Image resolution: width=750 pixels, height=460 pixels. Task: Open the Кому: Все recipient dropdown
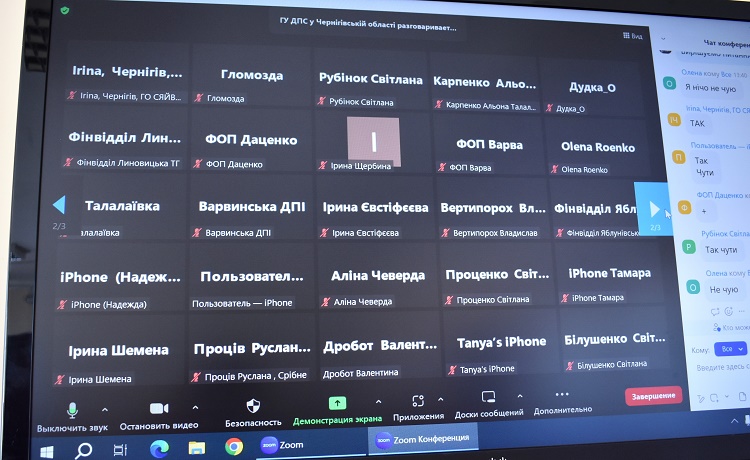[x=730, y=349]
